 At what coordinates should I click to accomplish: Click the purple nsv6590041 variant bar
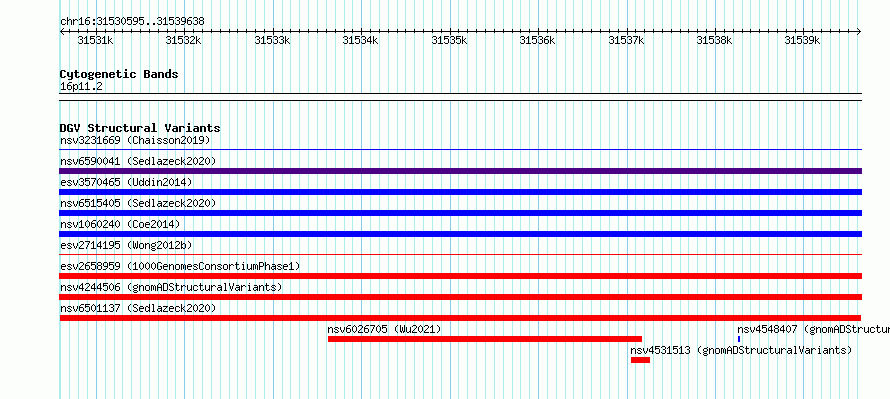460,171
